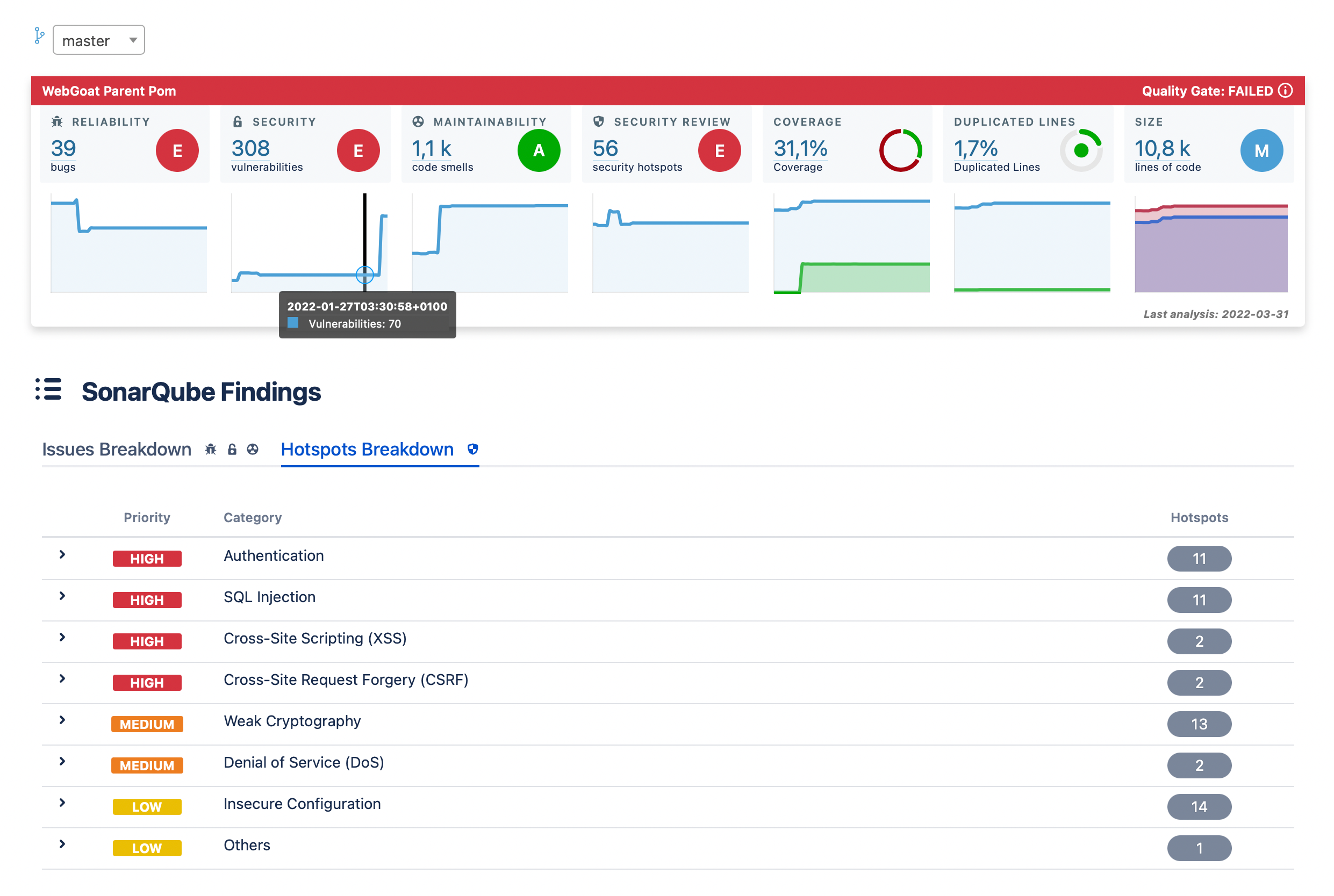Screen dimensions: 1334x896
Task: Click the Duplicated Lines history chart
Action: [1032, 243]
